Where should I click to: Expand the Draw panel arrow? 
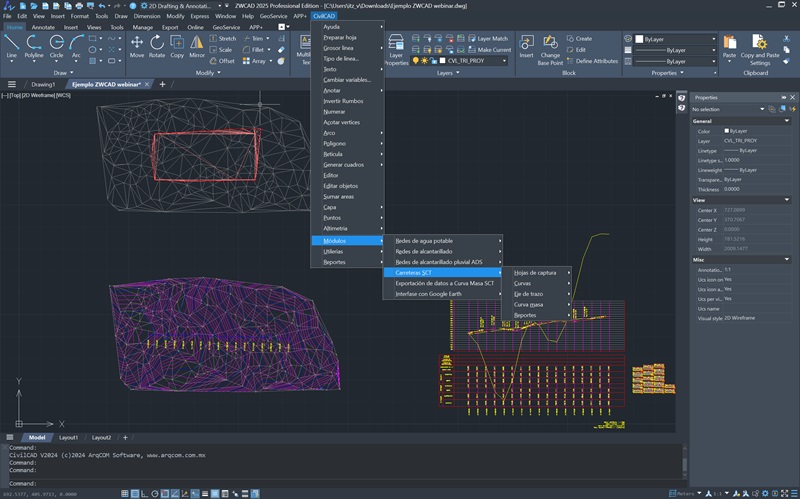71,72
